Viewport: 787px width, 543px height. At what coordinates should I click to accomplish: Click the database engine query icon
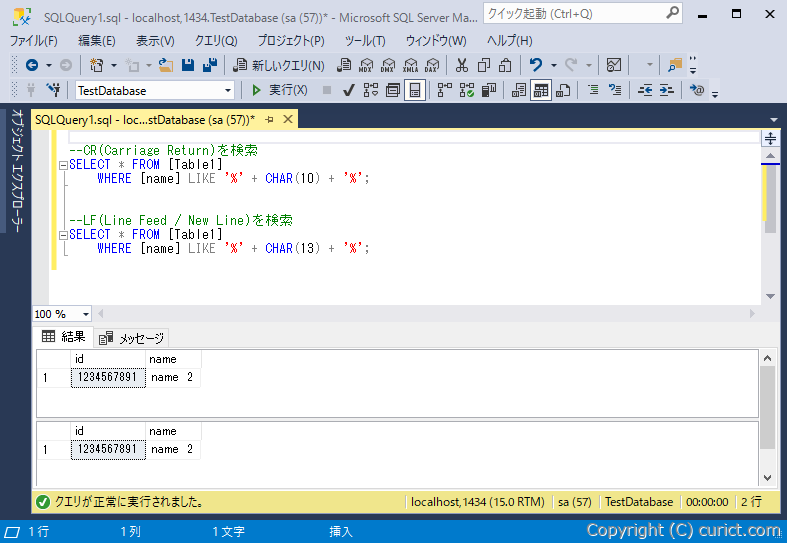344,65
